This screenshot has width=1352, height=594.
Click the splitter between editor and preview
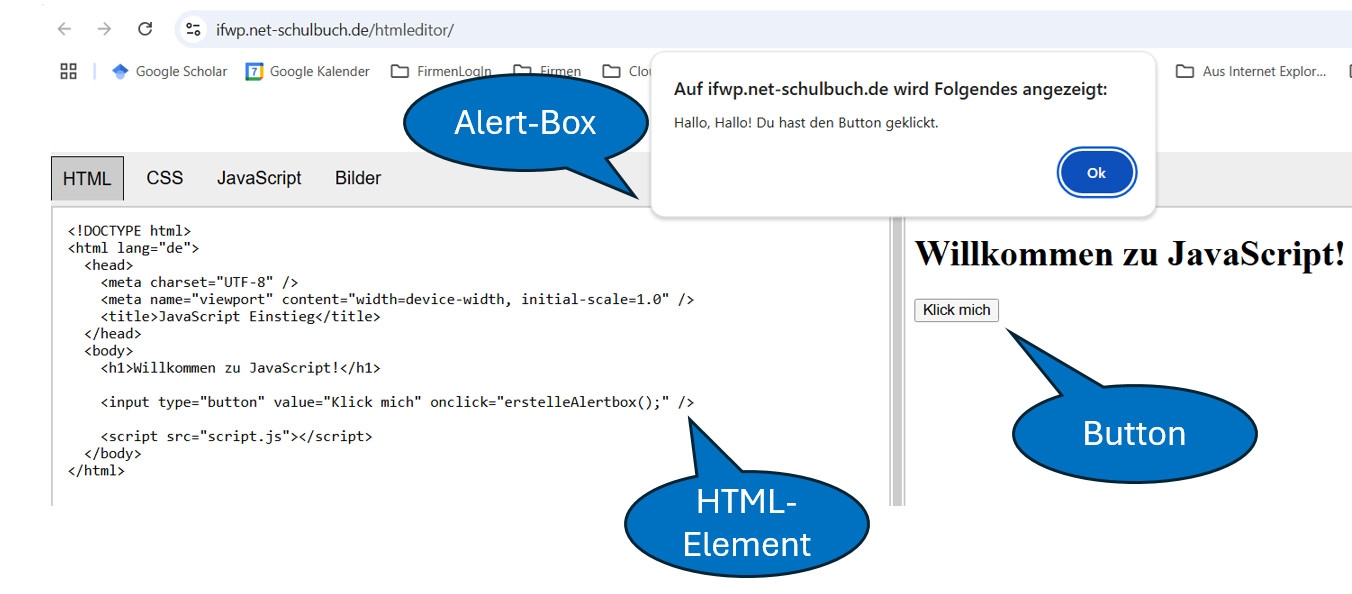897,360
